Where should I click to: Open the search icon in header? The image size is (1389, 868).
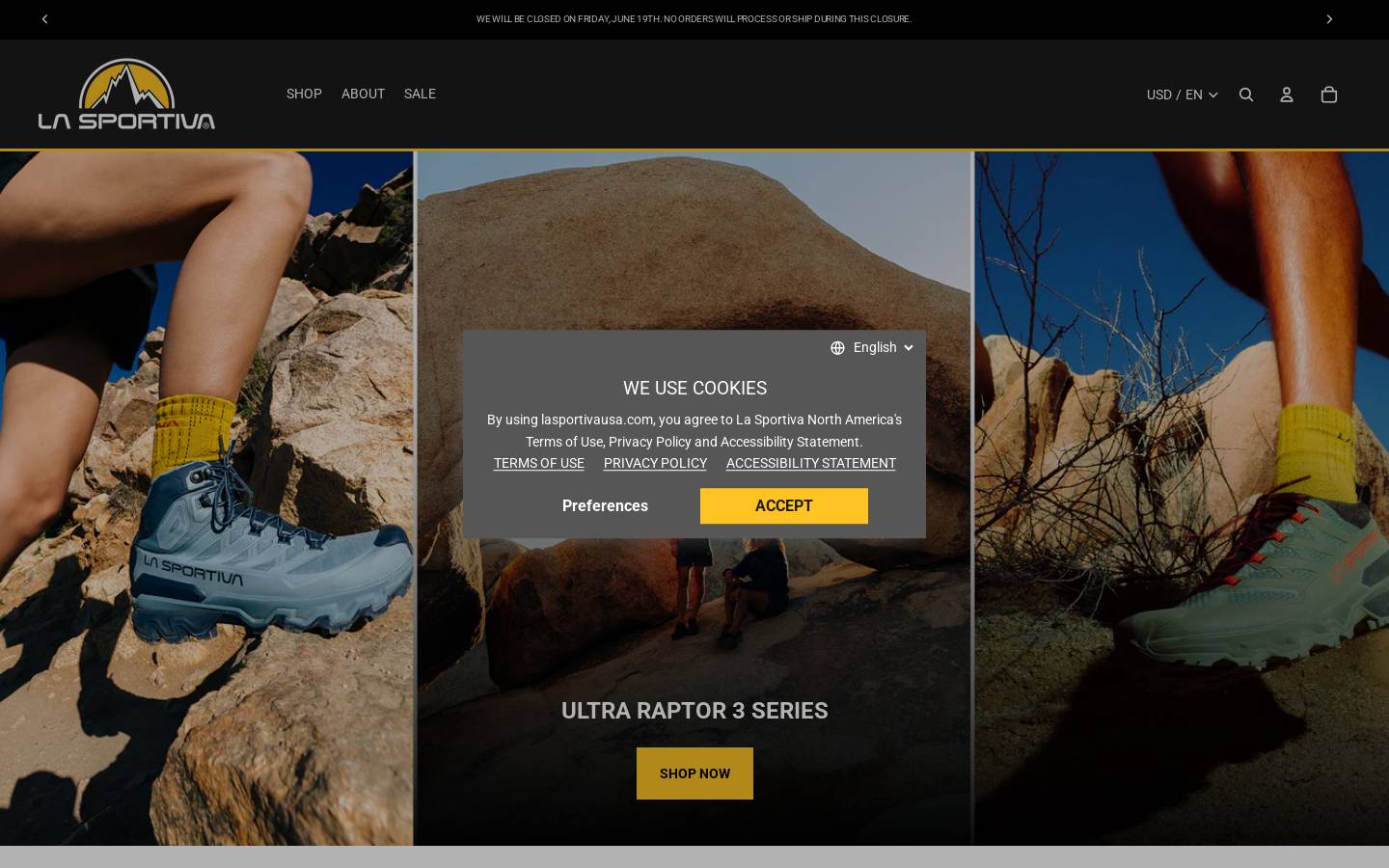(x=1246, y=95)
